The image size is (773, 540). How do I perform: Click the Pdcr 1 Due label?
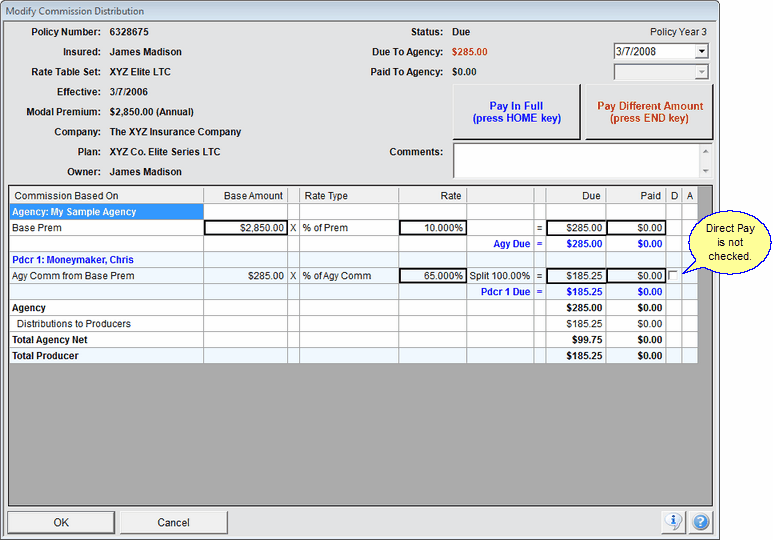pos(505,291)
